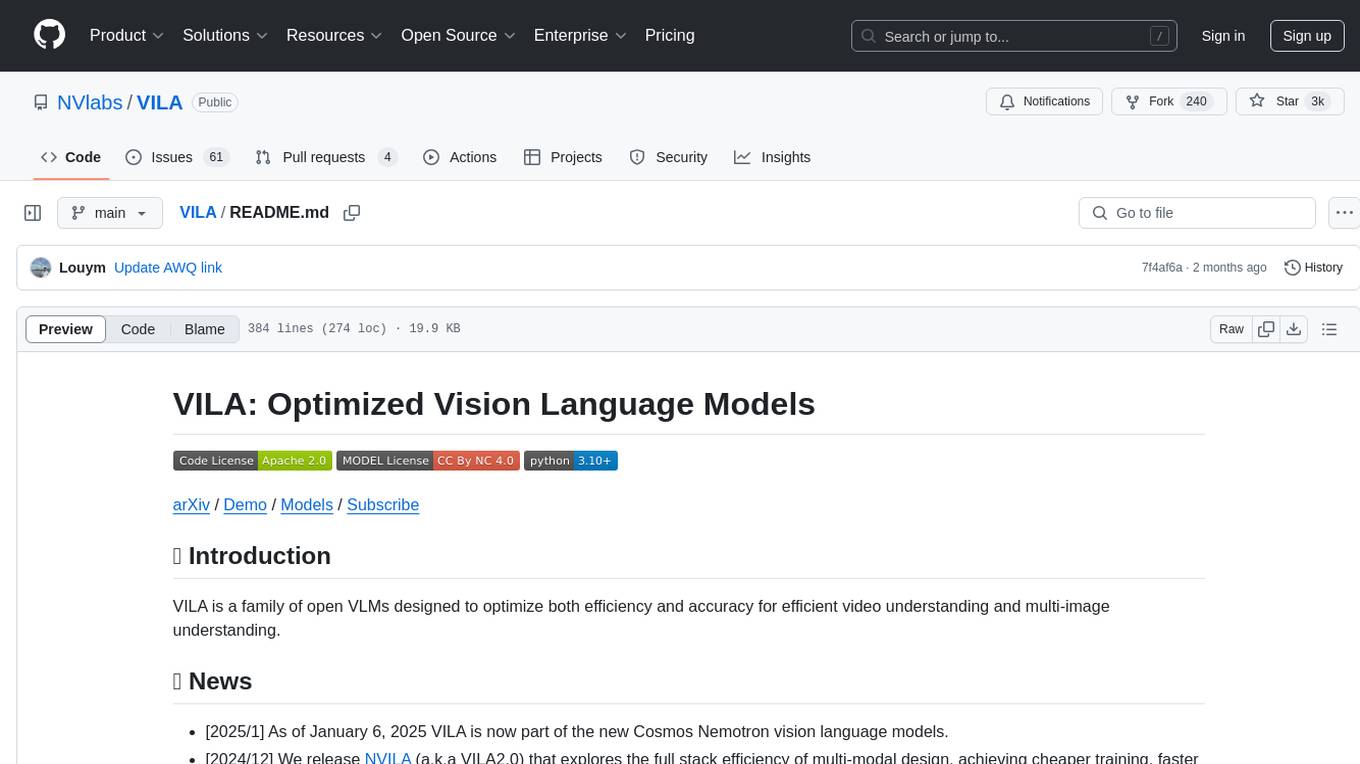
Task: Switch to the Code tab
Action: (71, 157)
